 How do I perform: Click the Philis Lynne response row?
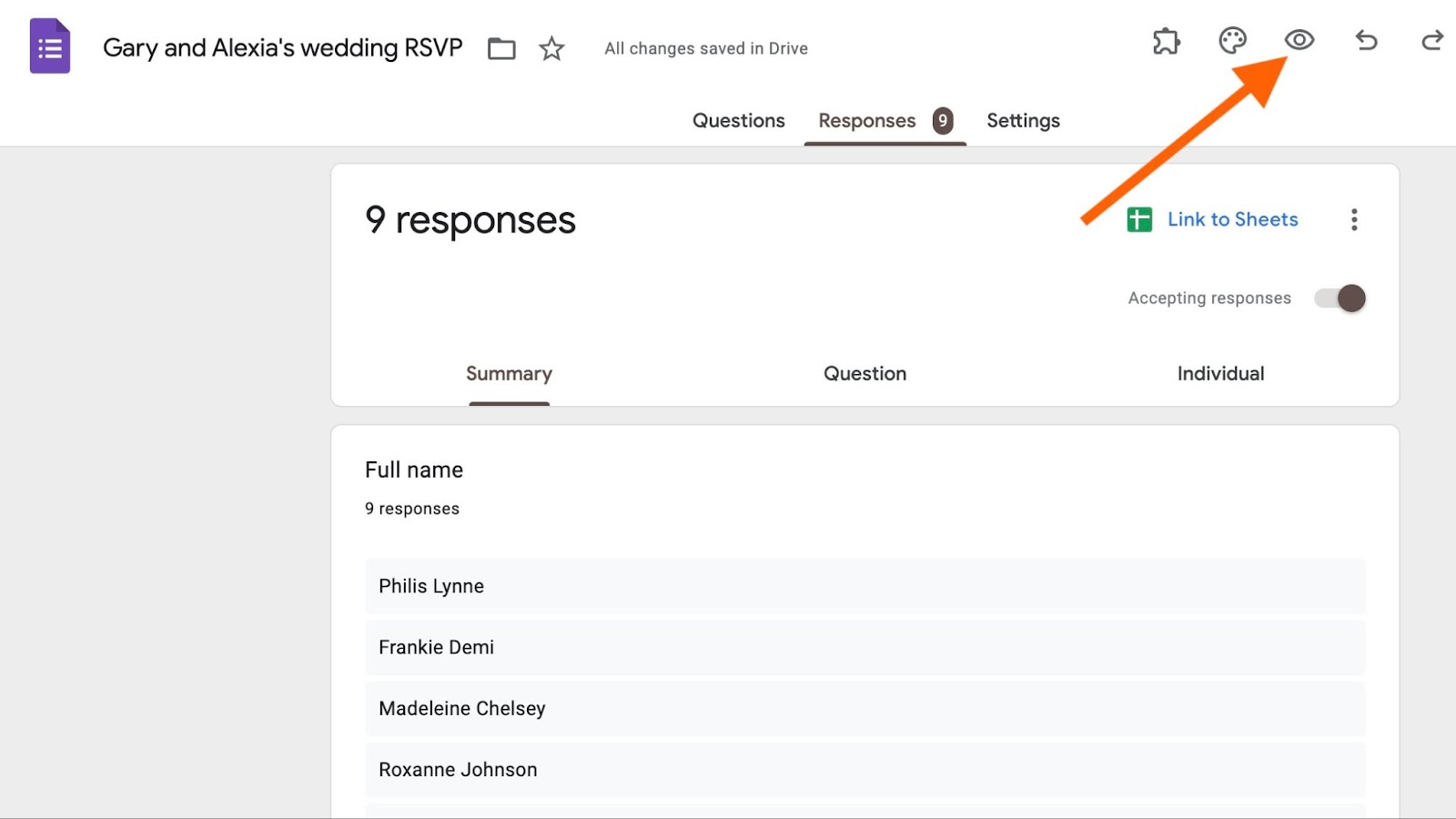pyautogui.click(x=864, y=586)
